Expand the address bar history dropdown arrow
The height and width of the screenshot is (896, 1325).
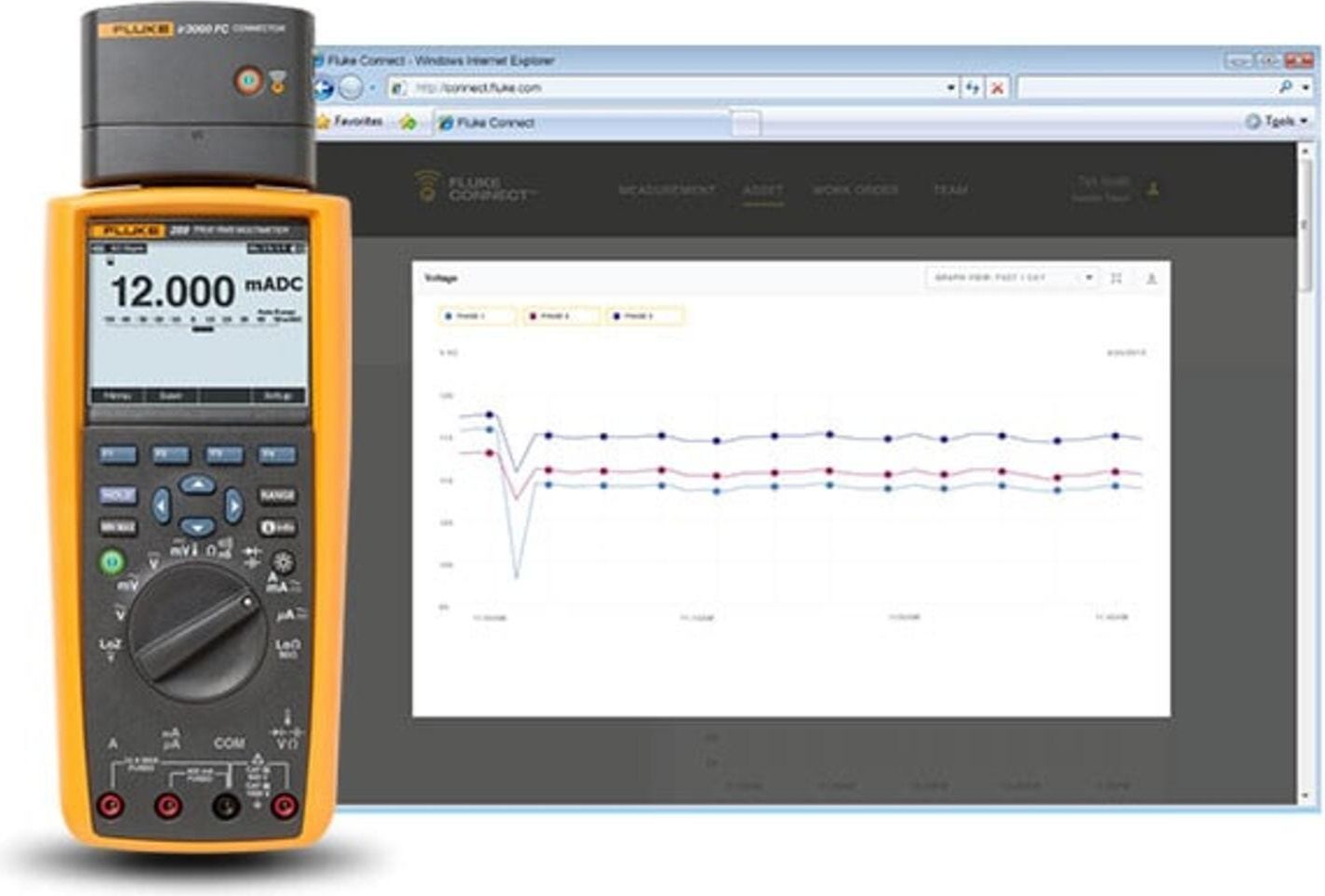point(950,88)
